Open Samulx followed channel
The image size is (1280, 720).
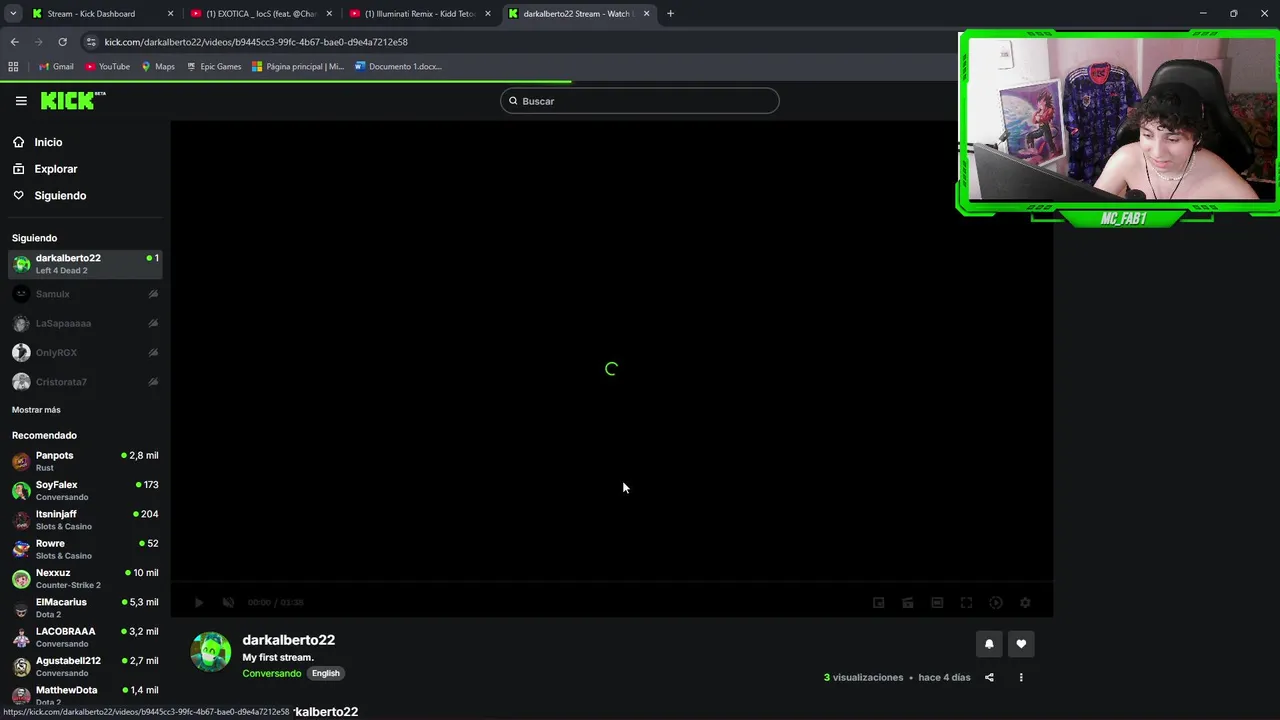click(x=85, y=294)
